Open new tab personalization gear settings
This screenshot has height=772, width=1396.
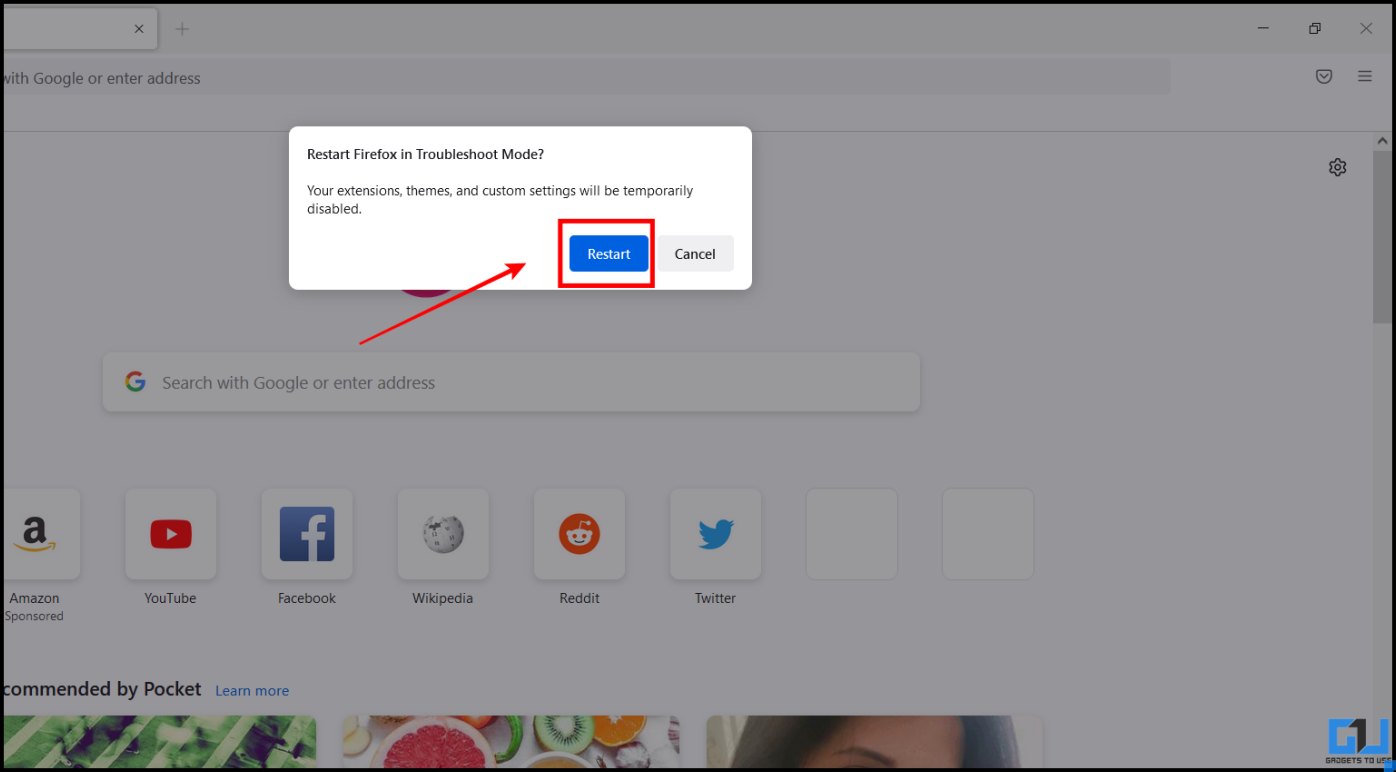[1338, 167]
